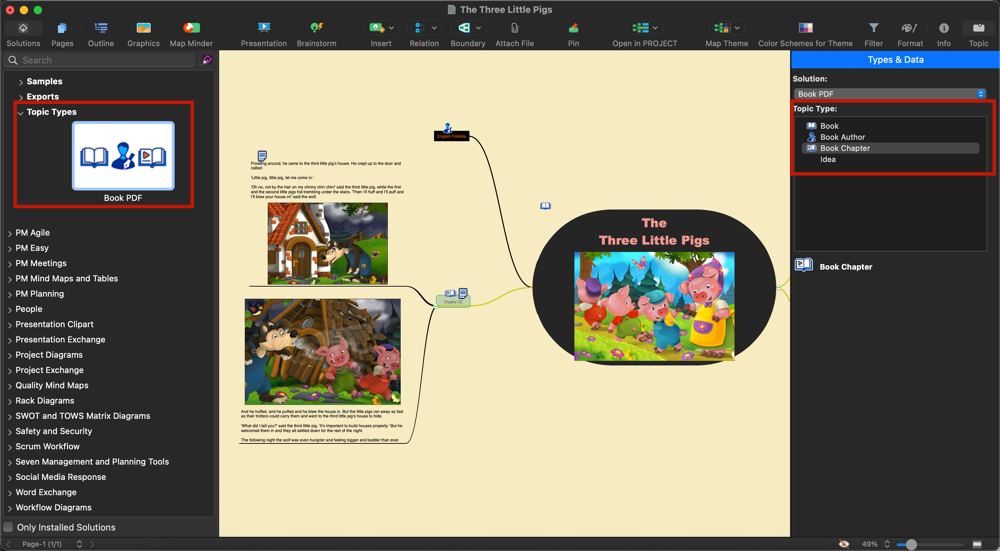Click the Insert topic icon
Image resolution: width=1000 pixels, height=551 pixels.
(376, 28)
